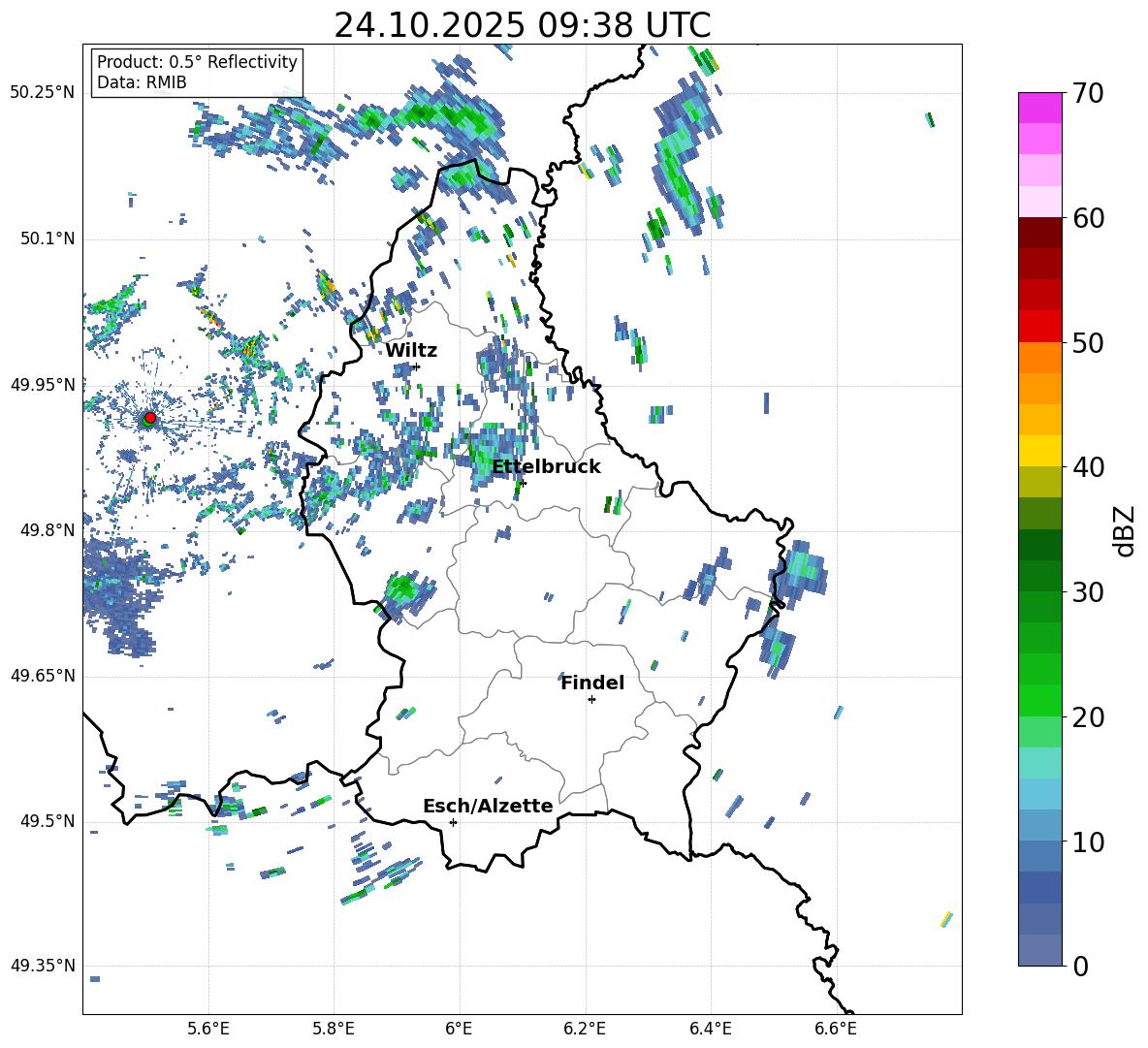Click the colorbar value 10
The width and height of the screenshot is (1148, 1048).
click(x=1088, y=842)
